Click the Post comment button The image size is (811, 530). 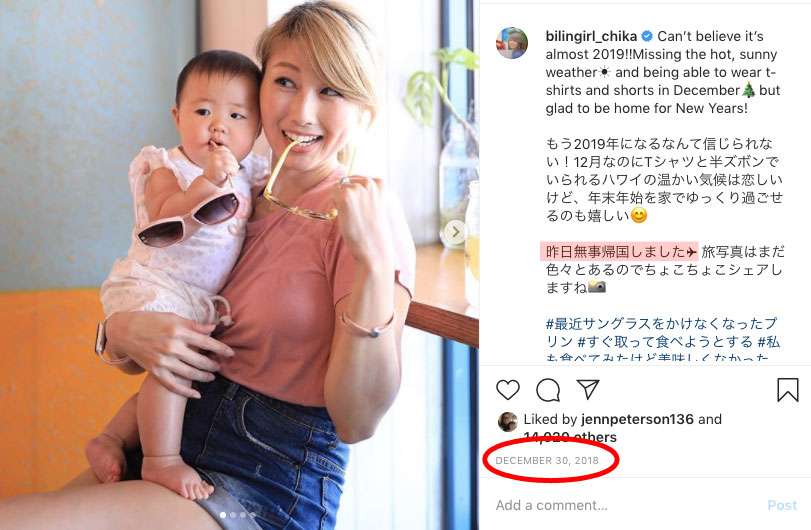click(x=782, y=505)
